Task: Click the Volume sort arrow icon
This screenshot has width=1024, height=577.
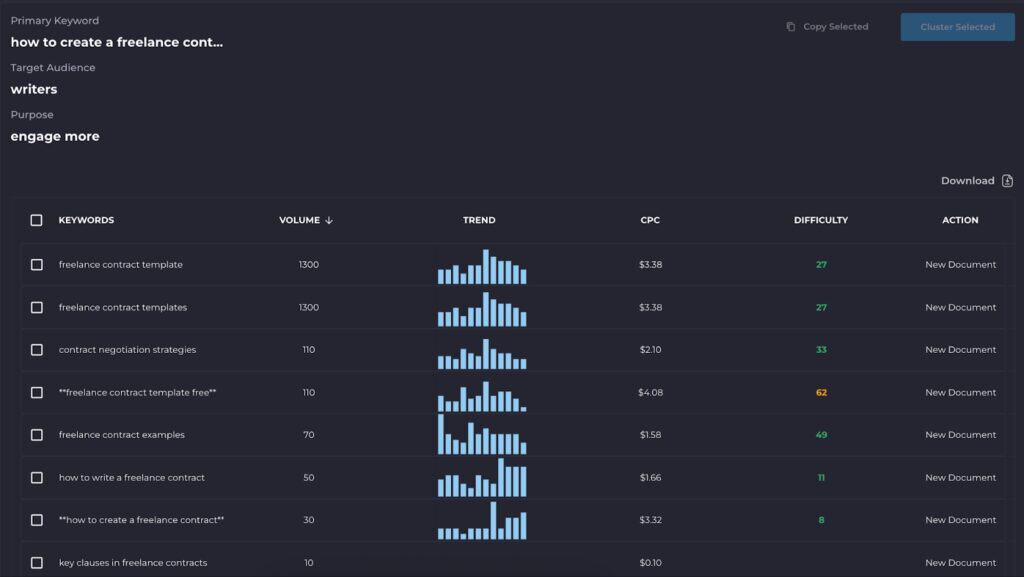Action: [329, 220]
